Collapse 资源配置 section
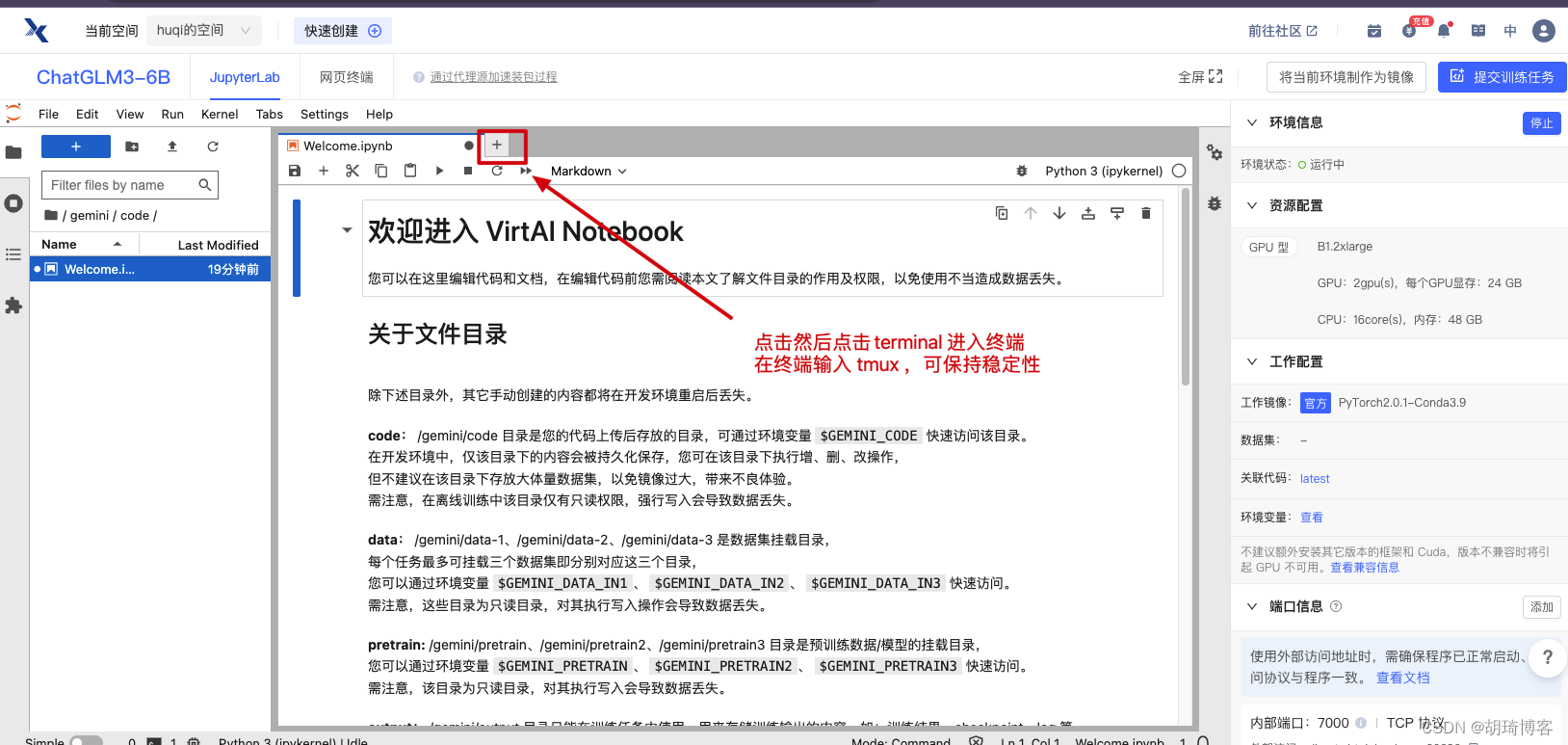 click(x=1252, y=205)
